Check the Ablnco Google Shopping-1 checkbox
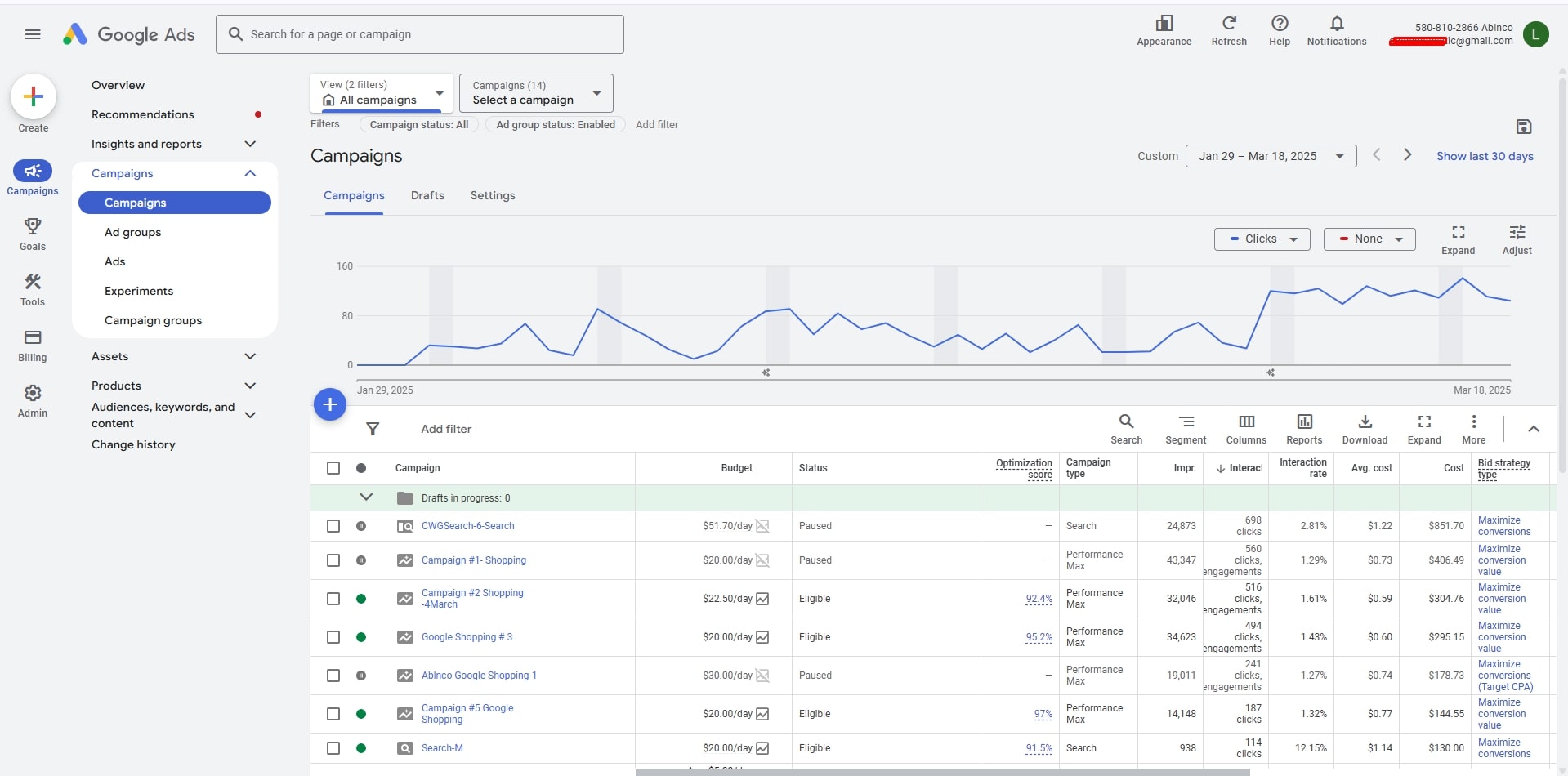The image size is (1568, 776). (333, 676)
